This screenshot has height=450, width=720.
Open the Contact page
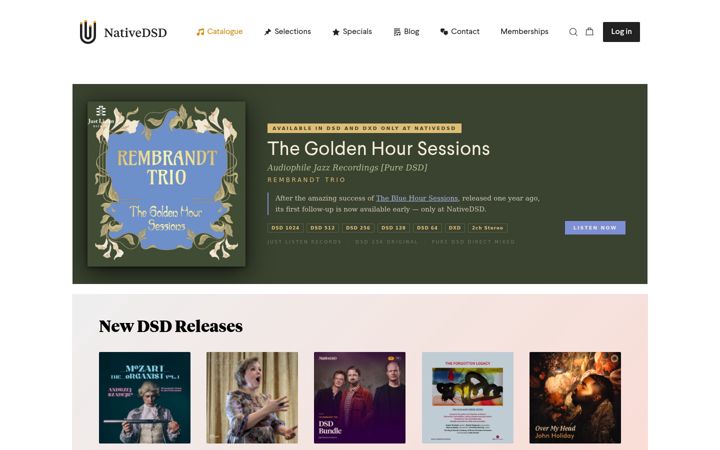(460, 32)
